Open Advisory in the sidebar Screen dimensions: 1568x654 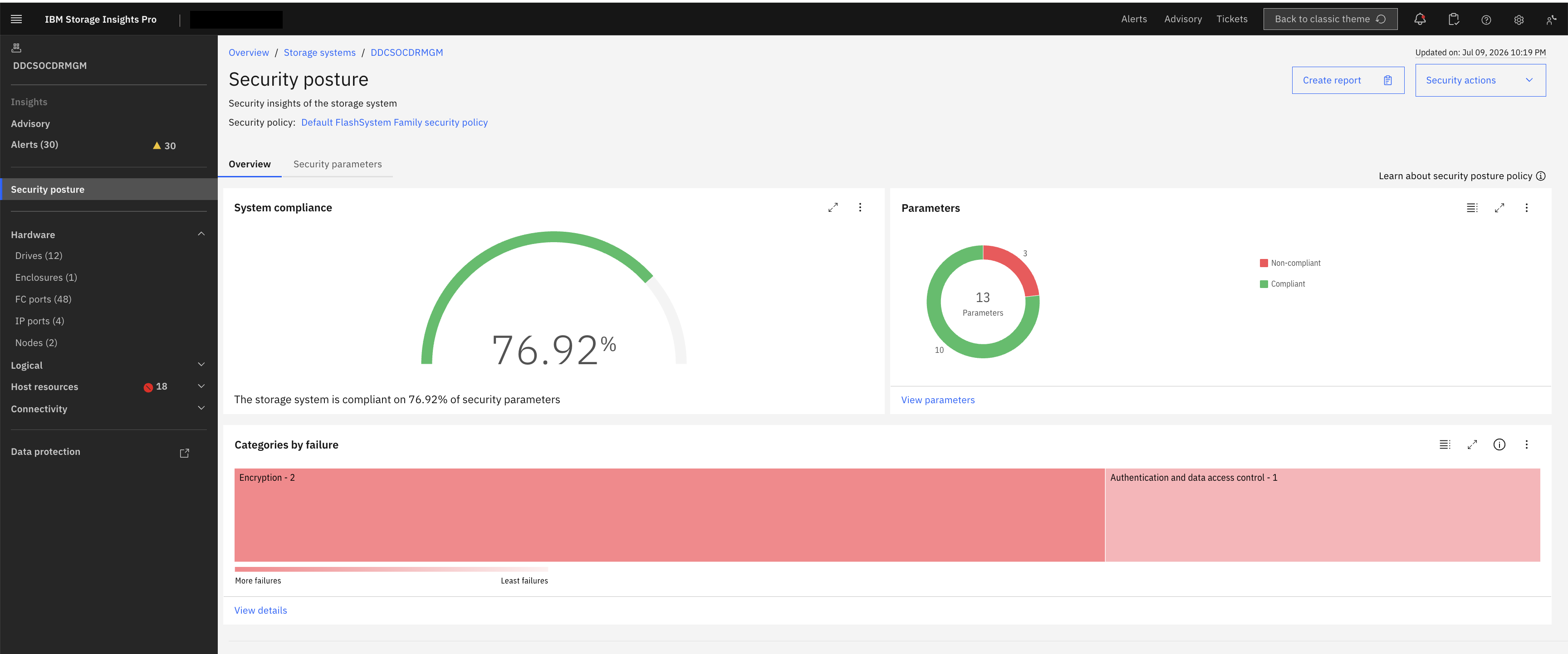coord(30,123)
